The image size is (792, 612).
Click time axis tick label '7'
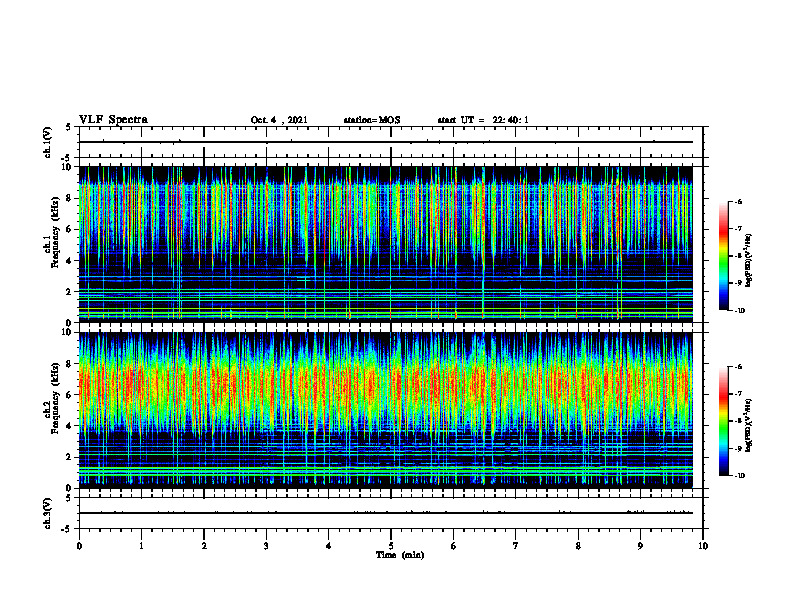pos(516,546)
